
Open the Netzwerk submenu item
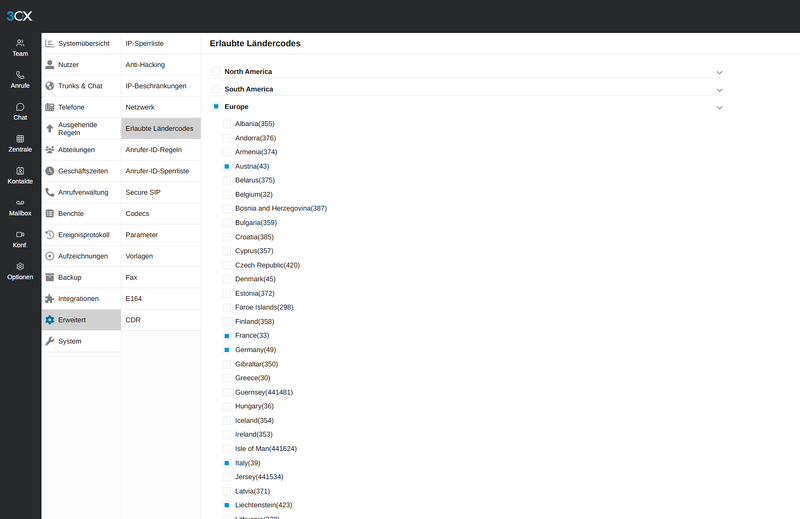tap(161, 107)
